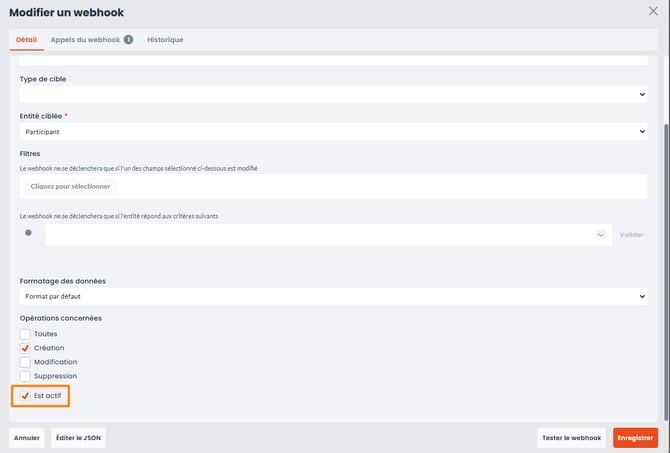Switch to the Historique tab
This screenshot has height=453, width=670.
coord(165,40)
